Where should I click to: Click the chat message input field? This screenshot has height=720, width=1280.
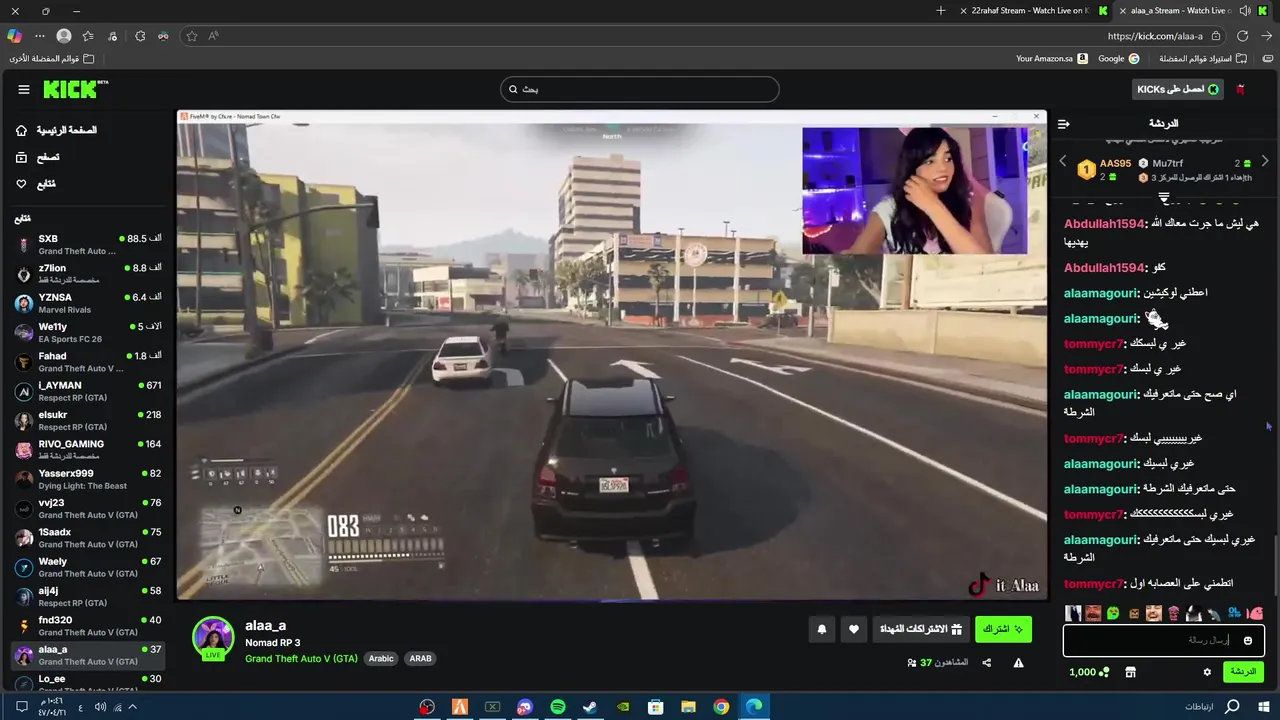point(1164,640)
